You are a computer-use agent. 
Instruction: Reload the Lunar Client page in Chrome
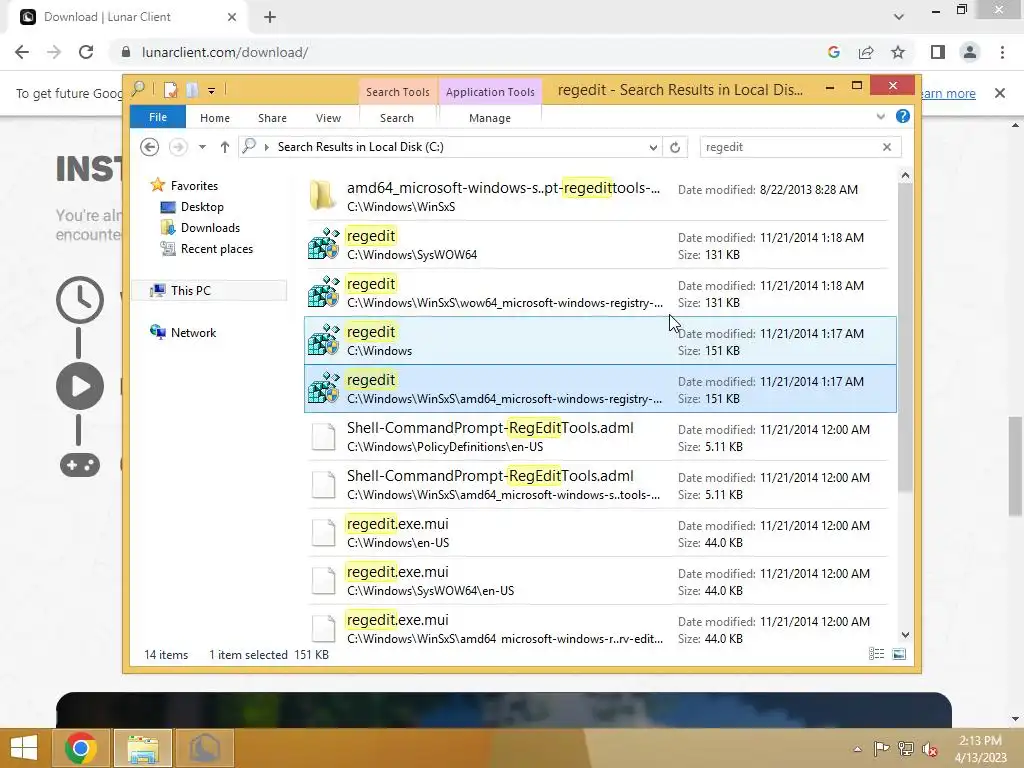click(86, 52)
